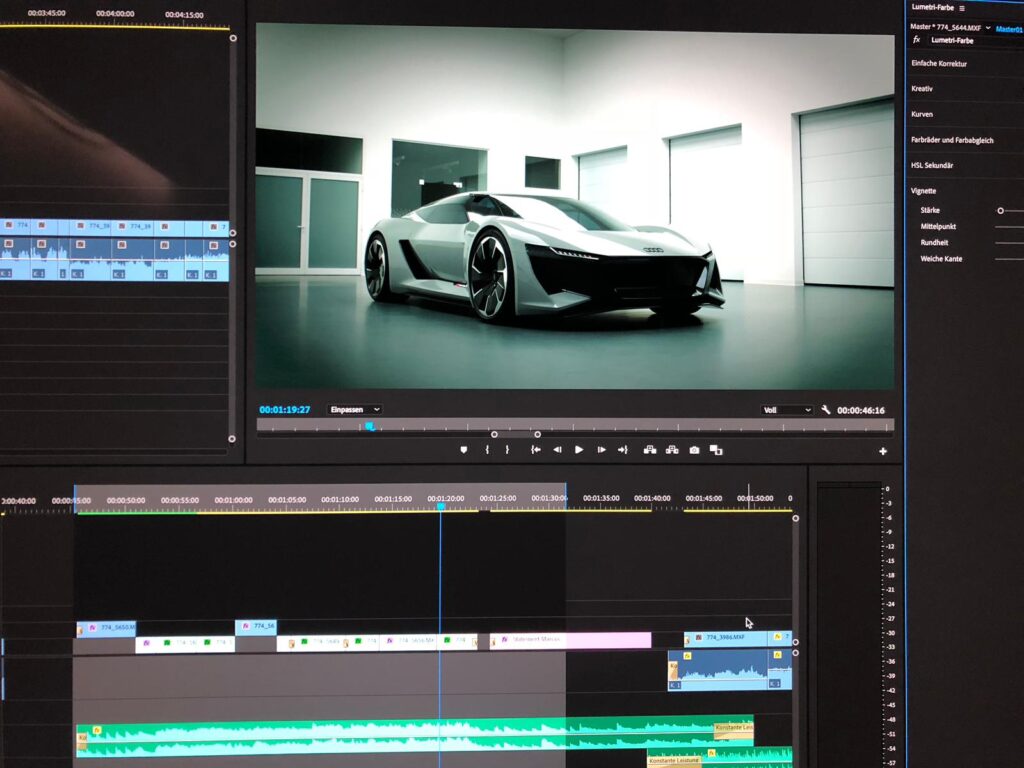This screenshot has height=768, width=1024.
Task: Step forward one frame
Action: click(x=601, y=450)
